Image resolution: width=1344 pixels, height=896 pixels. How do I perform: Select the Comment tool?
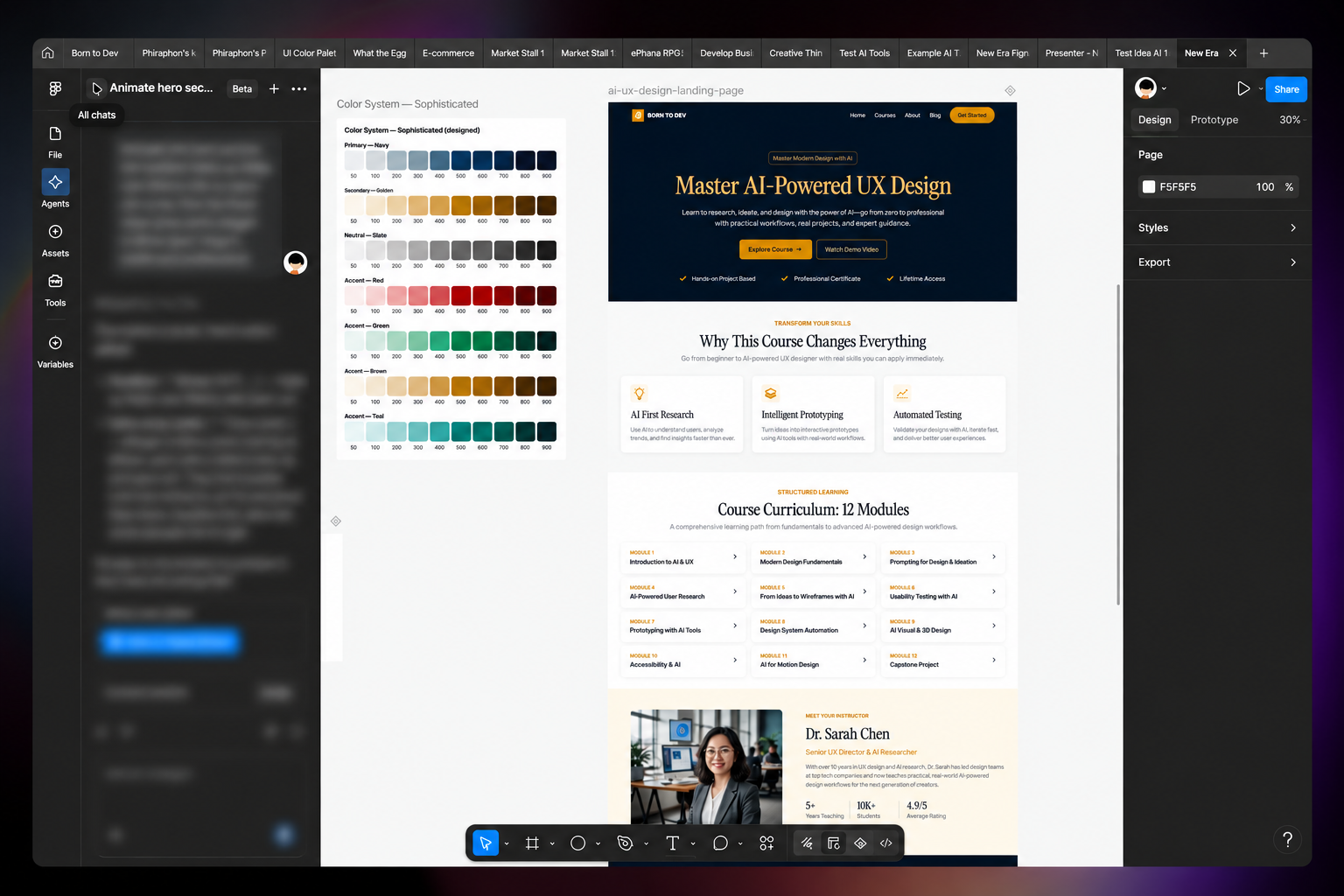coord(720,843)
